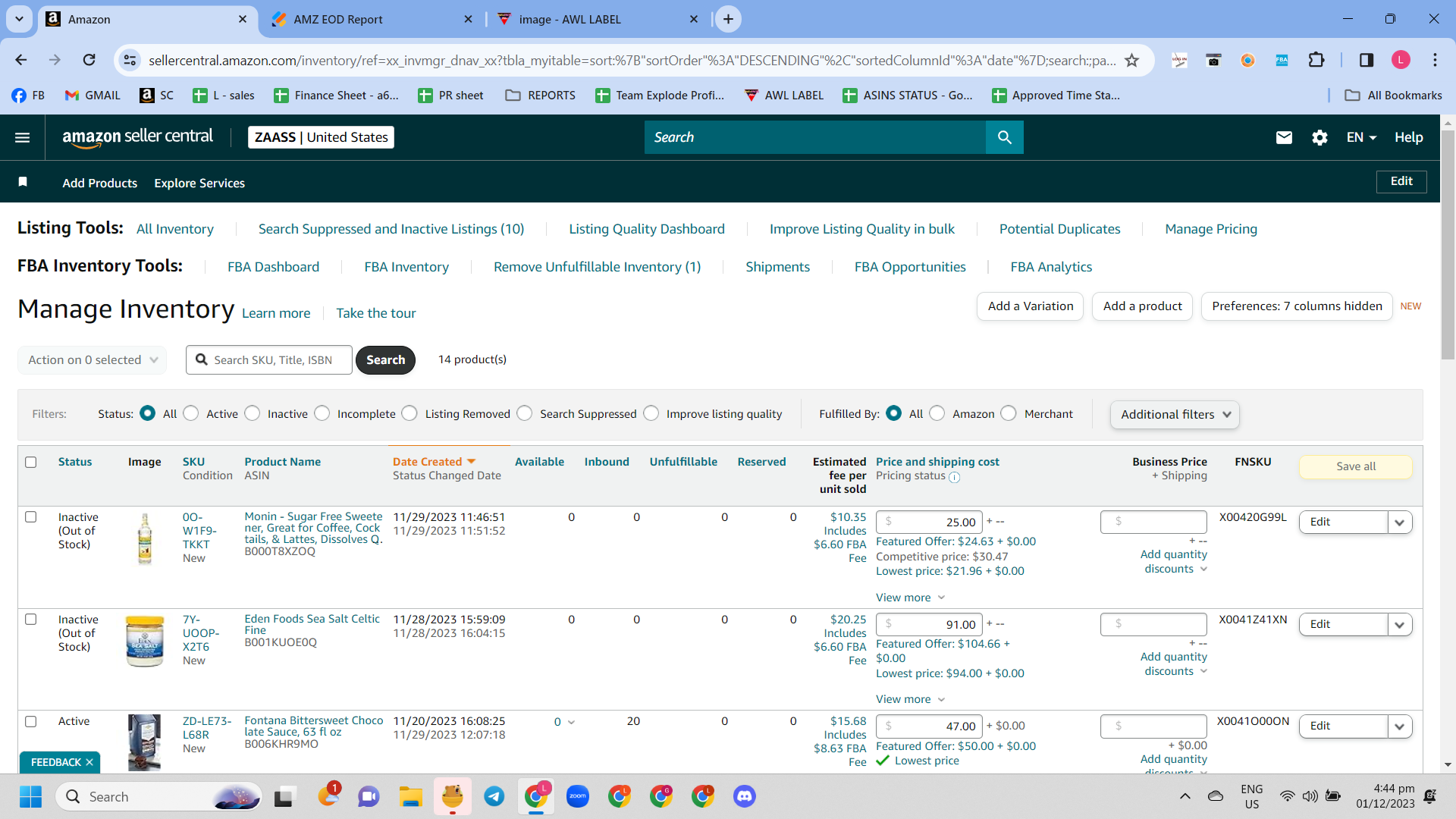Open the GMAIL bookmark
Screen dimensions: 1456x819
click(93, 95)
